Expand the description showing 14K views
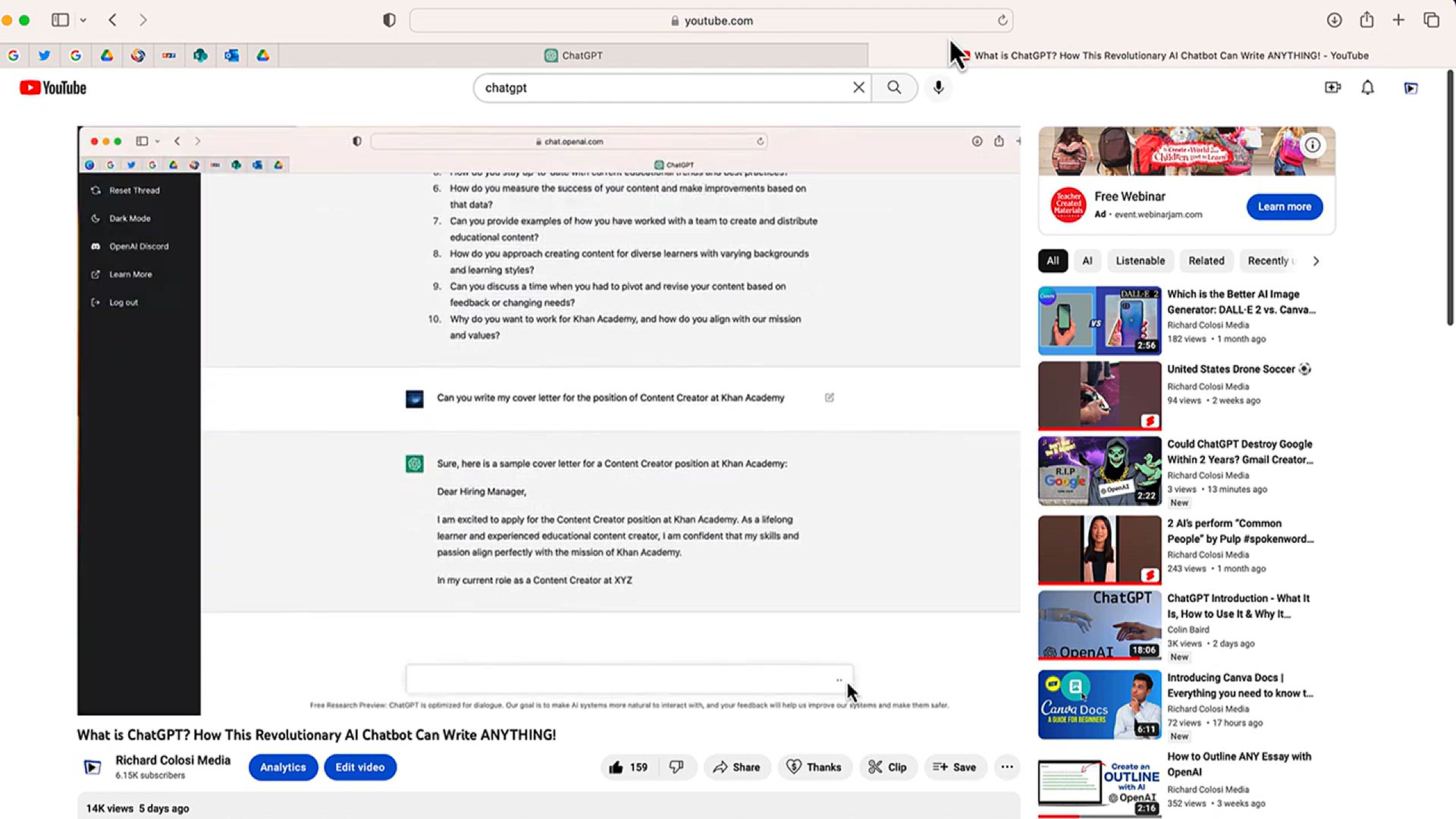1456x819 pixels. pyautogui.click(x=548, y=806)
